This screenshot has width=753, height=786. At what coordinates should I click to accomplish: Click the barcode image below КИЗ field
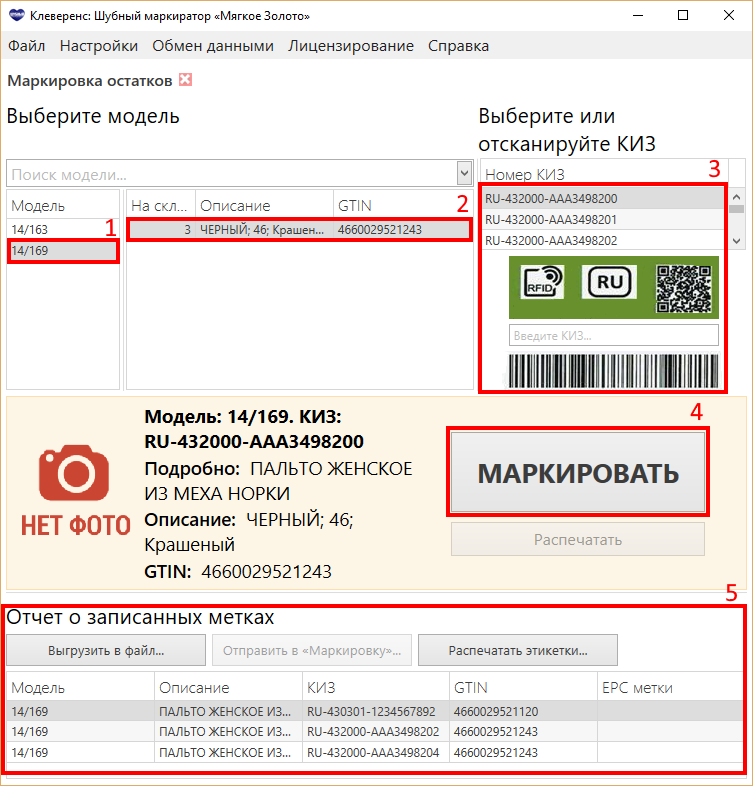click(x=614, y=371)
